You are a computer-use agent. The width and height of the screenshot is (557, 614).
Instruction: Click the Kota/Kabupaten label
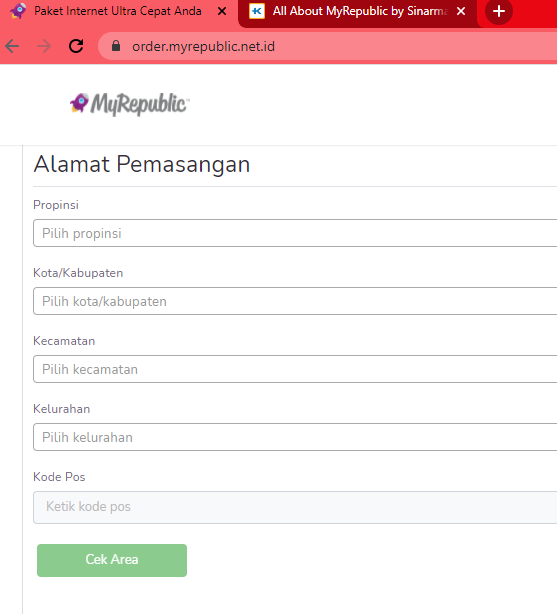tap(78, 273)
